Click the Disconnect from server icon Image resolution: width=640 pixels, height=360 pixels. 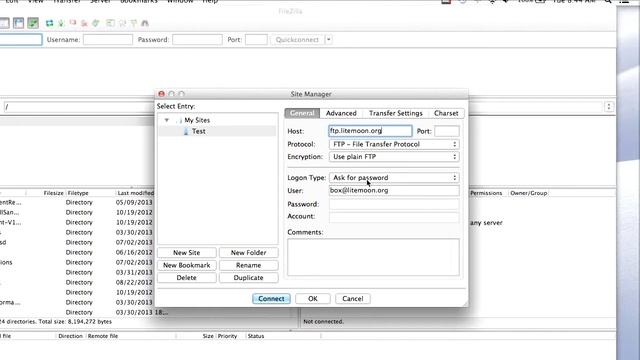click(84, 23)
